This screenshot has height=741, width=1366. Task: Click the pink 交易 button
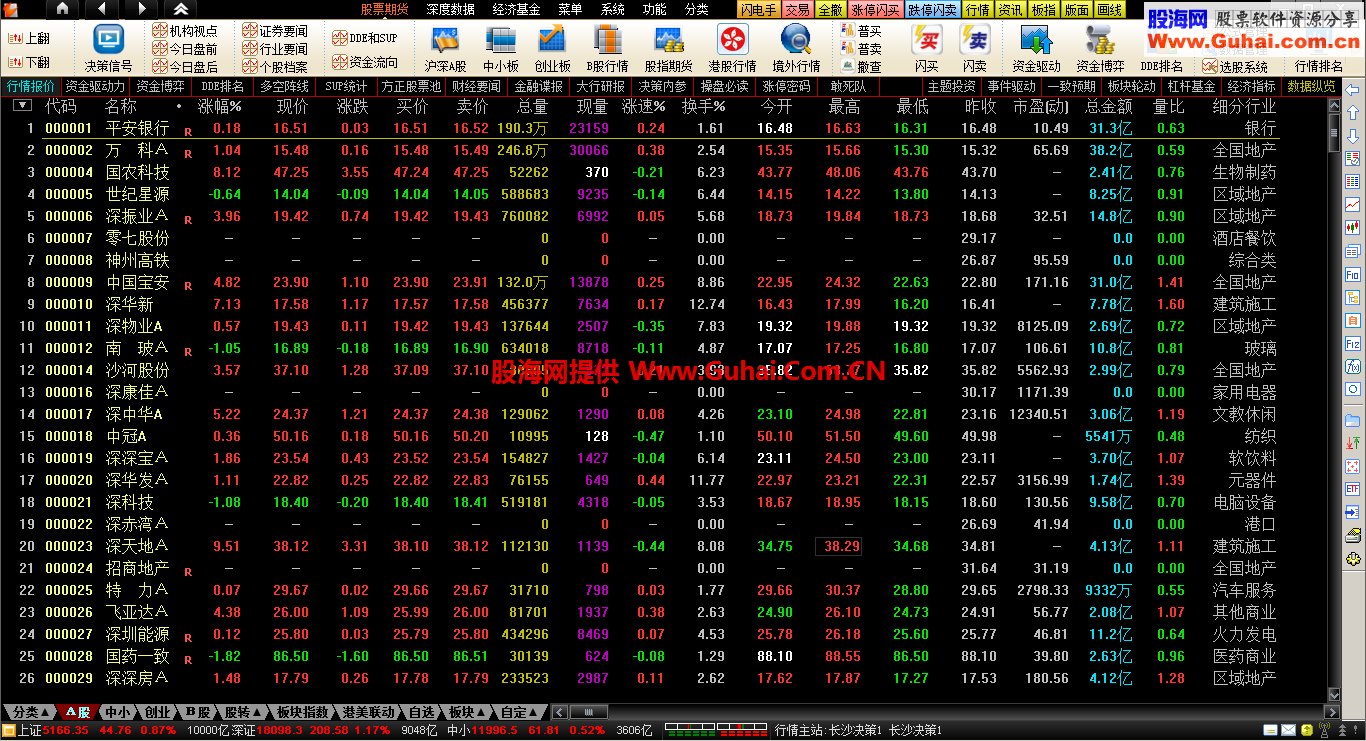click(797, 10)
